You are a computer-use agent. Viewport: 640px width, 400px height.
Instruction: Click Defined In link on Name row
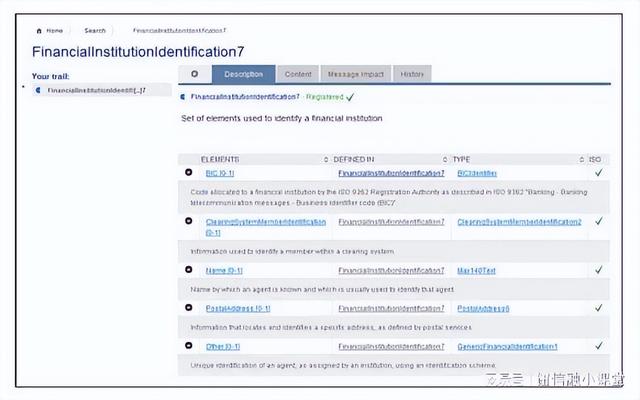tap(391, 270)
